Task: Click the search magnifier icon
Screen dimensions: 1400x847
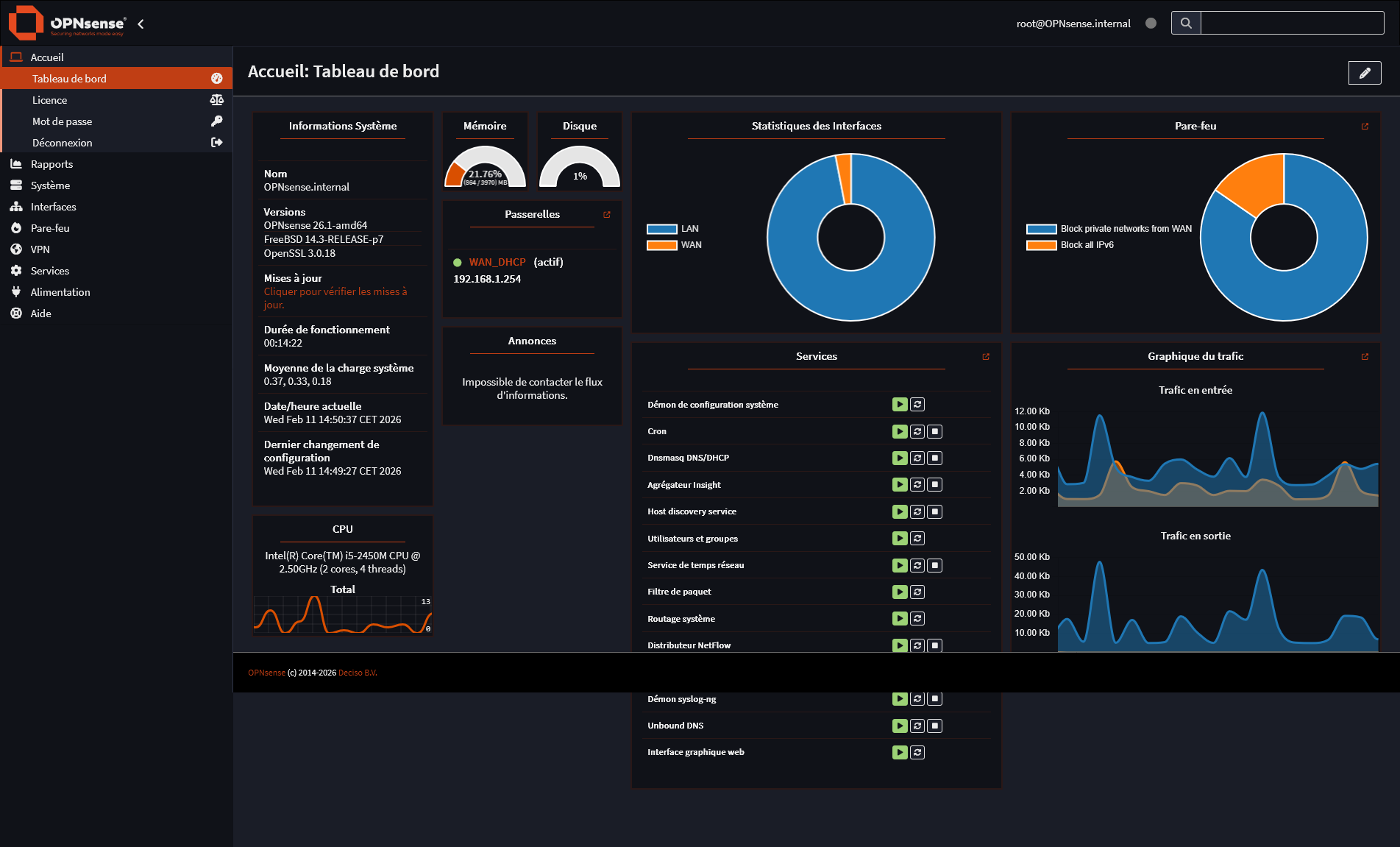Action: pos(1185,24)
